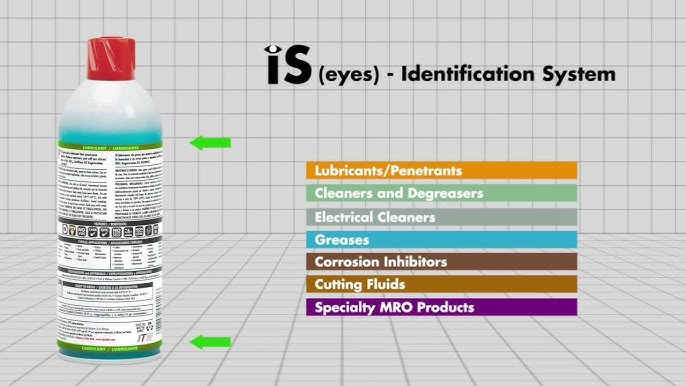This screenshot has width=686, height=386.
Task: Click the red spray can cap
Action: [x=111, y=59]
